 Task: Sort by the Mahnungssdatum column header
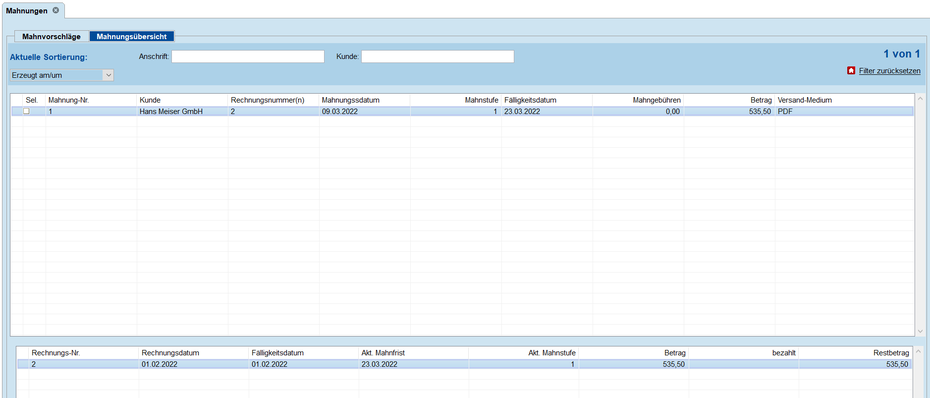(365, 100)
